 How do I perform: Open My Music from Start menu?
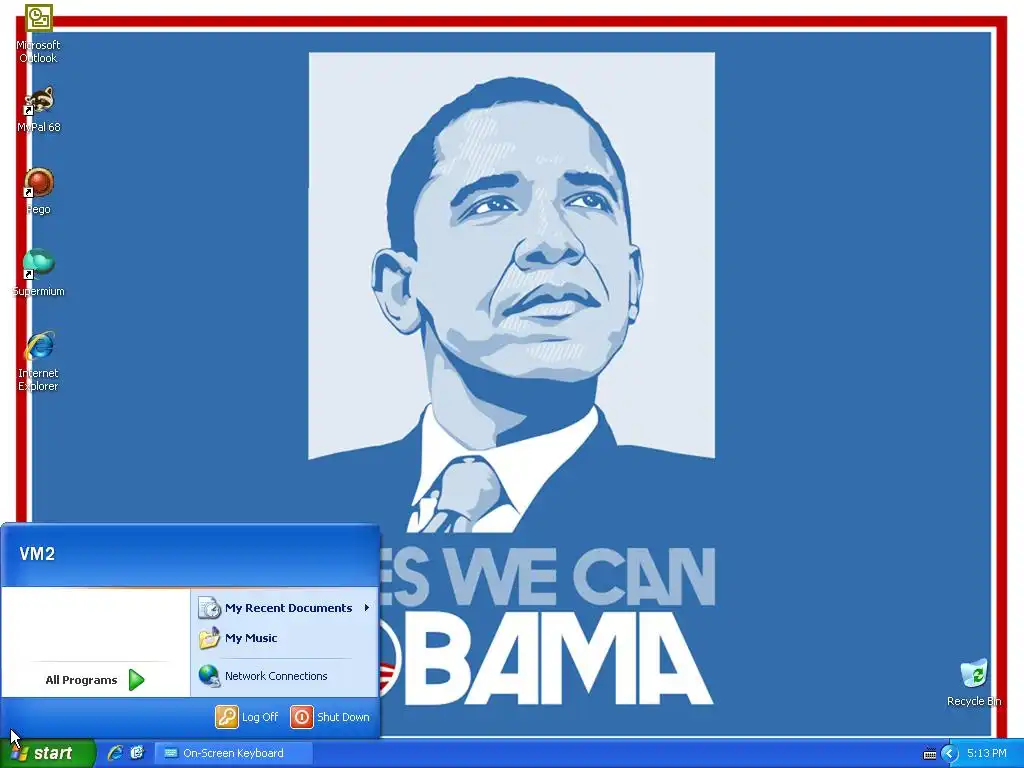(284, 638)
